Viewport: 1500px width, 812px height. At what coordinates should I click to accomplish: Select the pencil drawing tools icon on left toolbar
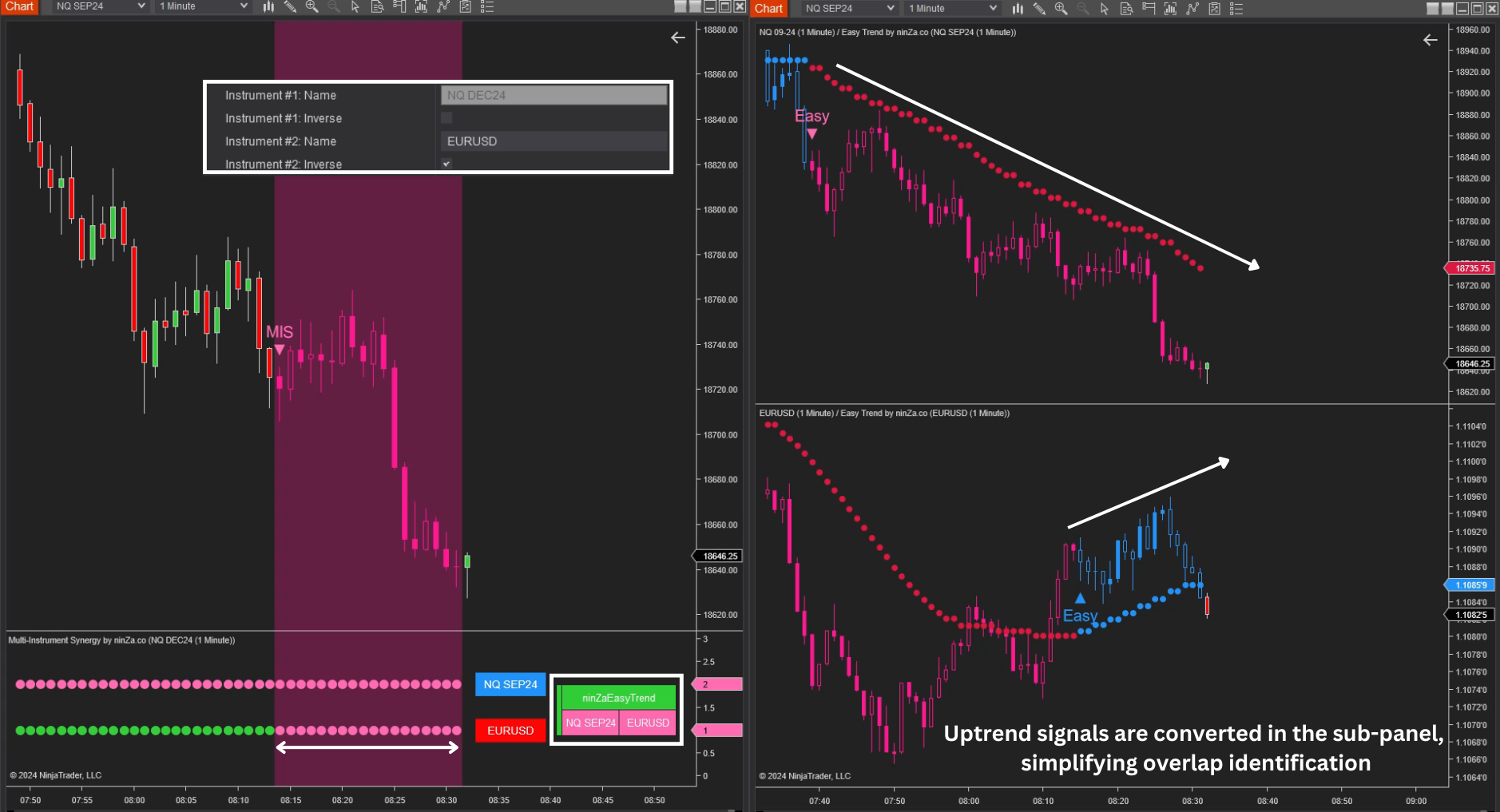pos(290,6)
